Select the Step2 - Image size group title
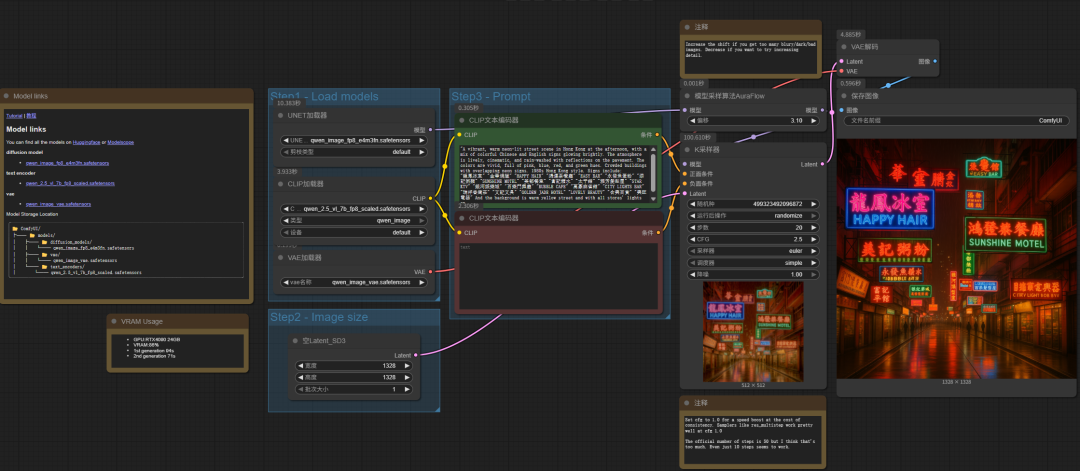The width and height of the screenshot is (1080, 471). 318,317
